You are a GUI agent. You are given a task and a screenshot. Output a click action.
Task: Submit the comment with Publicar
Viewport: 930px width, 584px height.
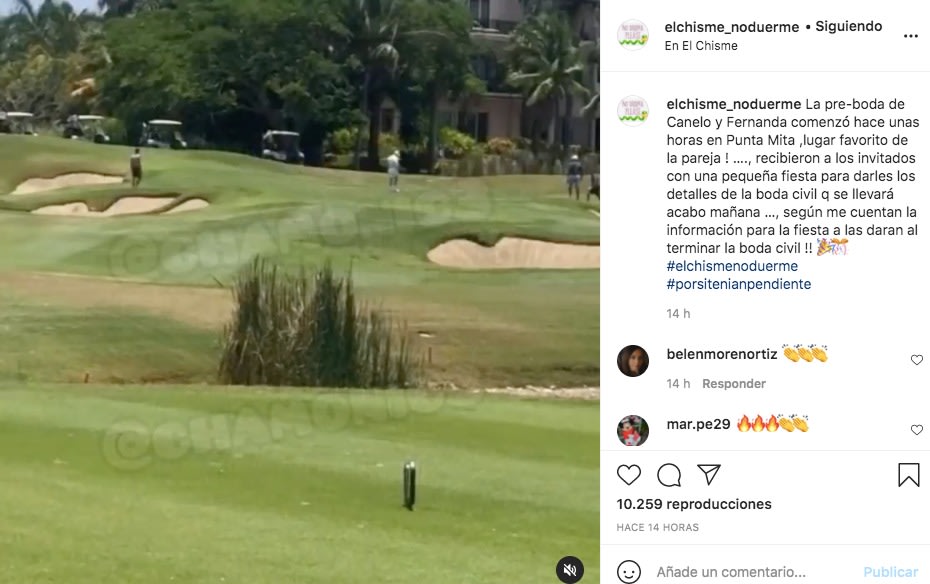click(x=890, y=572)
